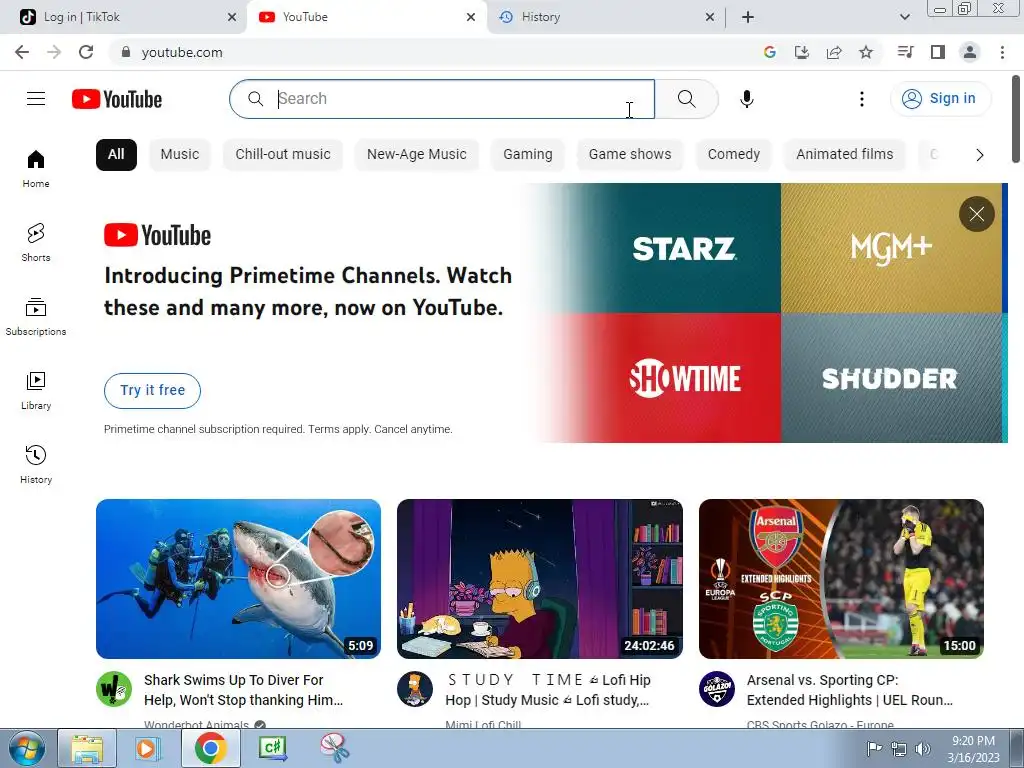The width and height of the screenshot is (1024, 768).
Task: Open Library in the sidebar
Action: 36,391
